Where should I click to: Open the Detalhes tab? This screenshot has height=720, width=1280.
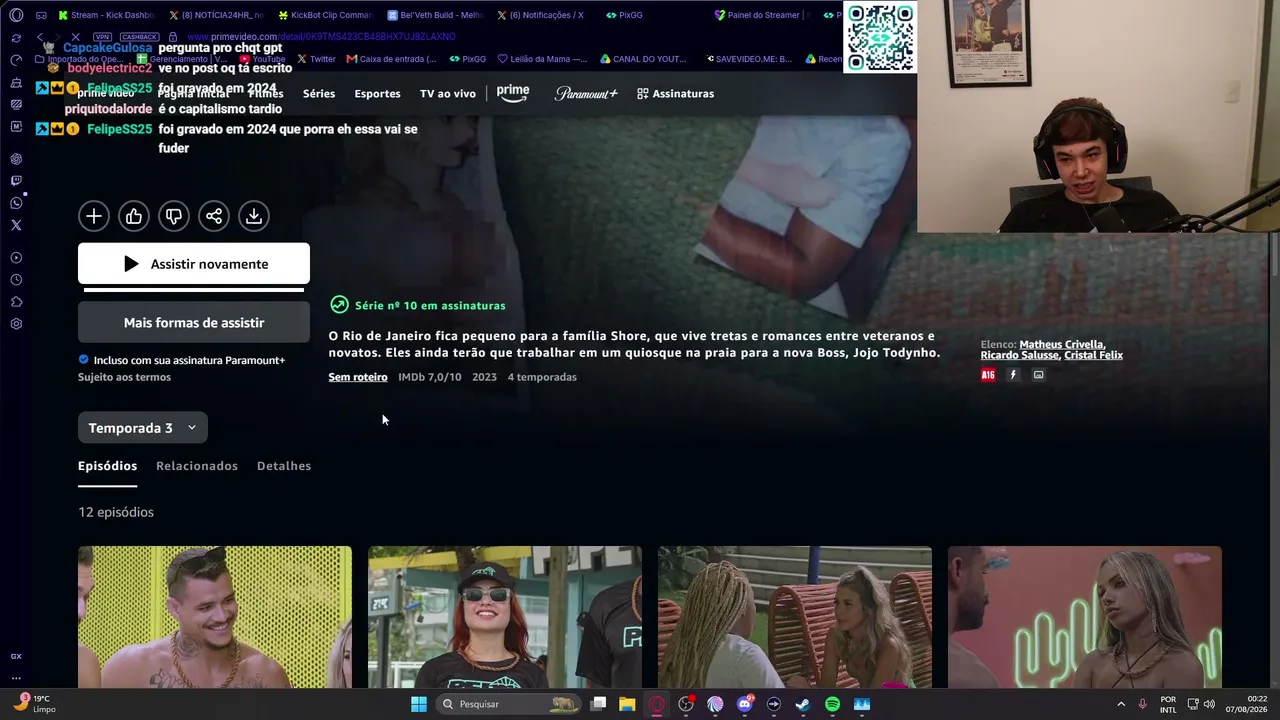284,466
